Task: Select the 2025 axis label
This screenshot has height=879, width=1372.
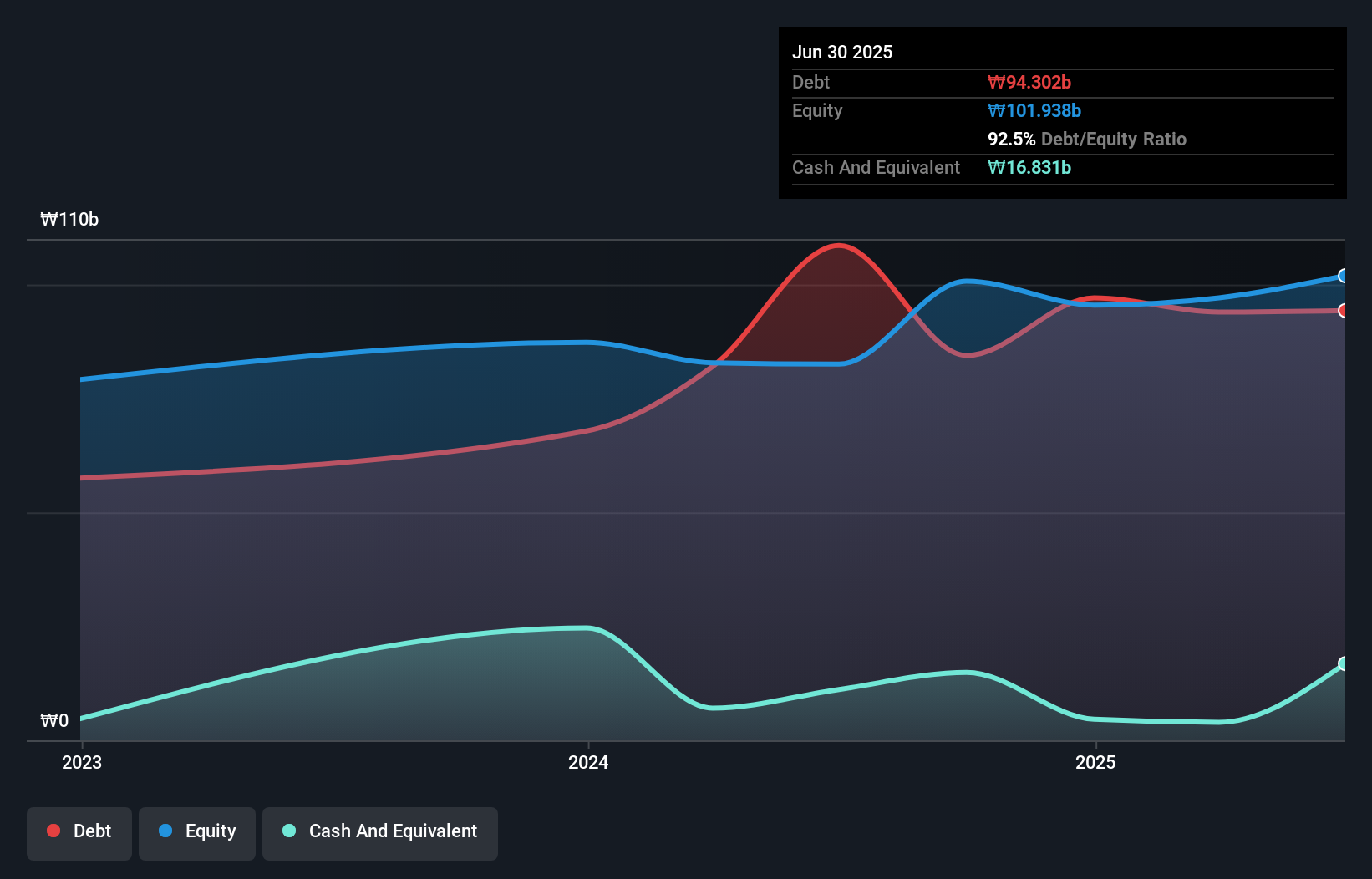Action: [1097, 762]
